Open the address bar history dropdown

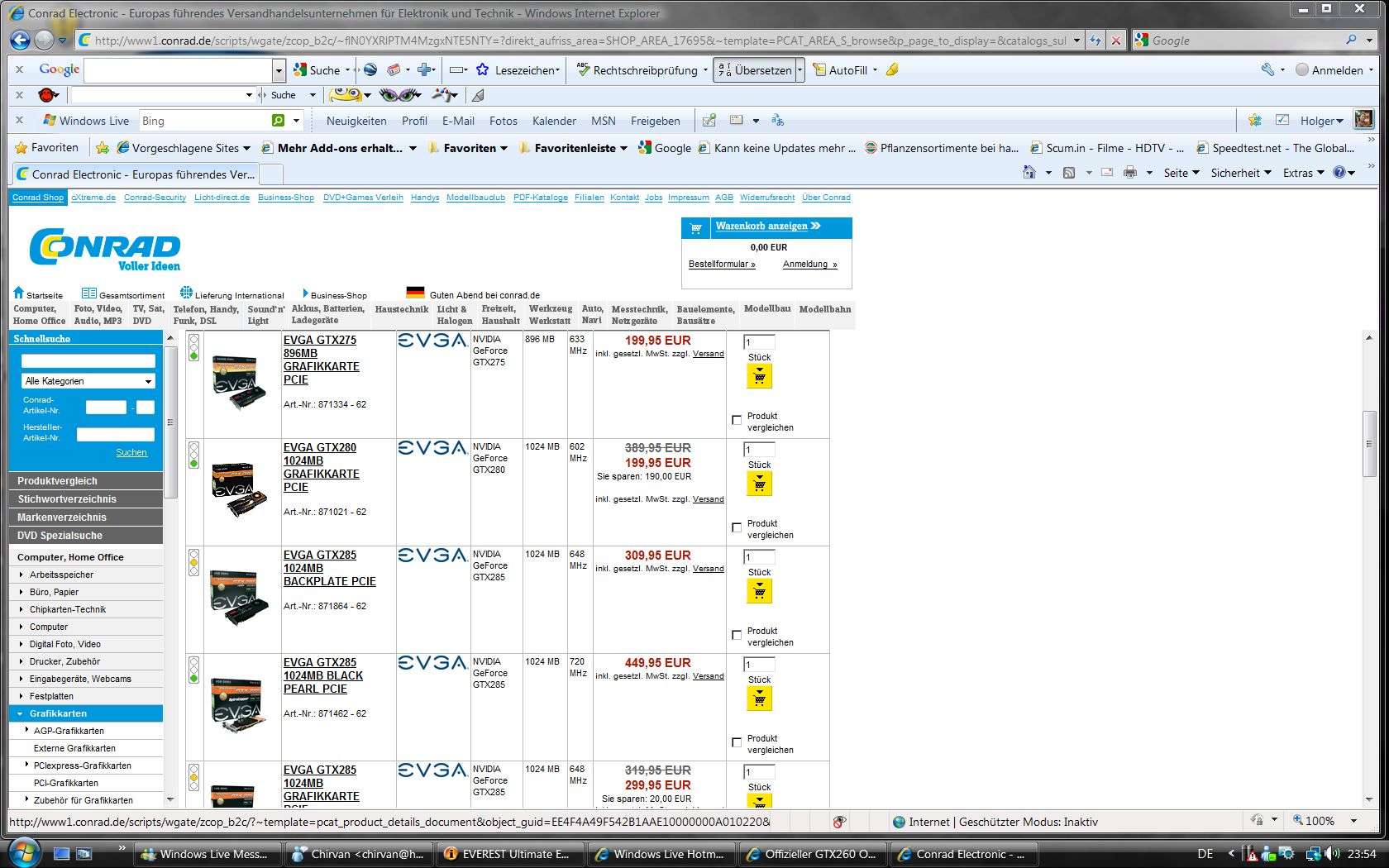click(x=1076, y=40)
